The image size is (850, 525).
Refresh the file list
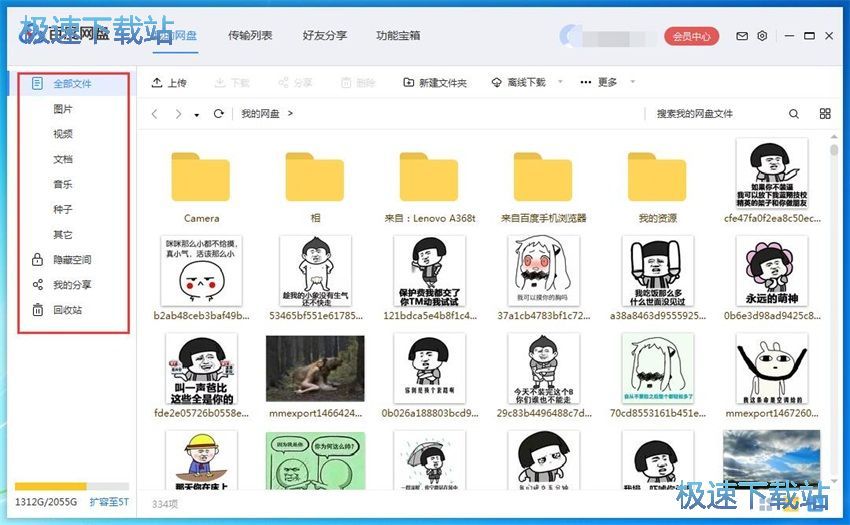pos(218,114)
